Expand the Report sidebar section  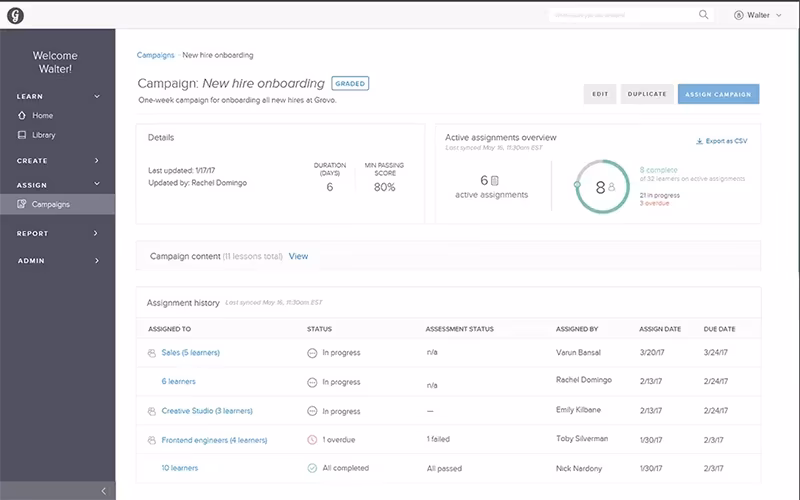97,234
